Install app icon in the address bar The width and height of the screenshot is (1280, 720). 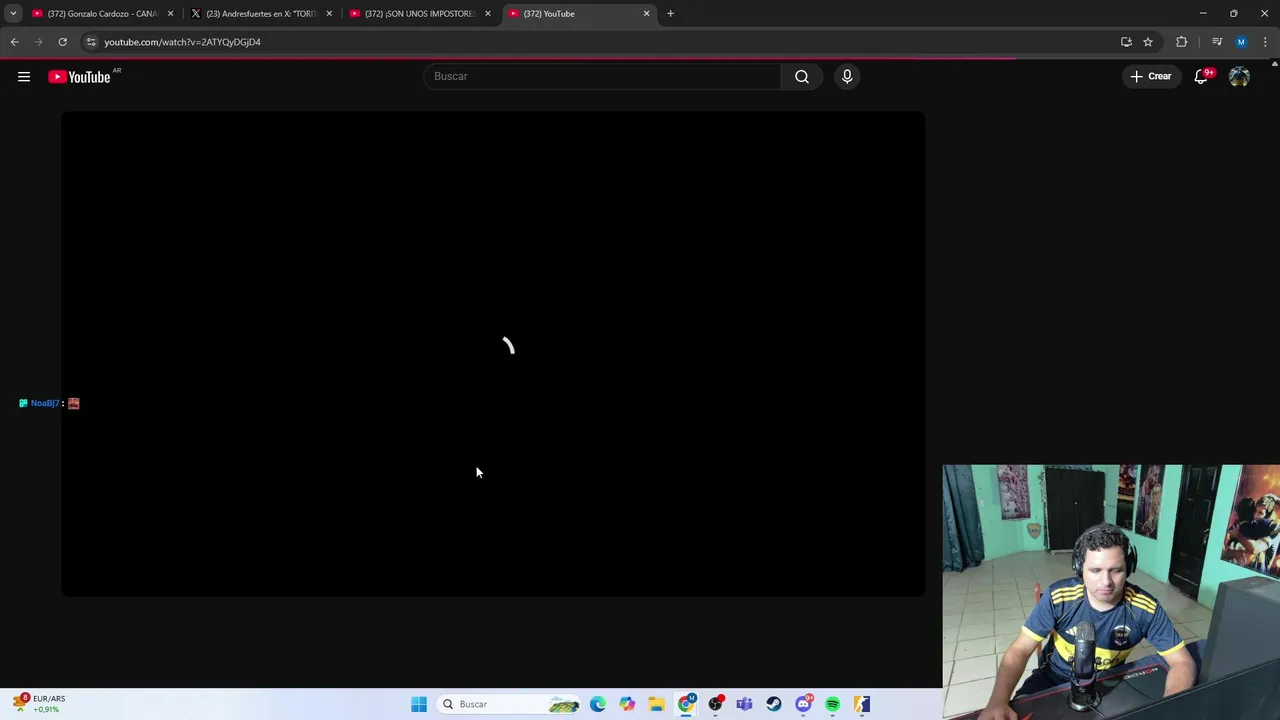(1126, 42)
